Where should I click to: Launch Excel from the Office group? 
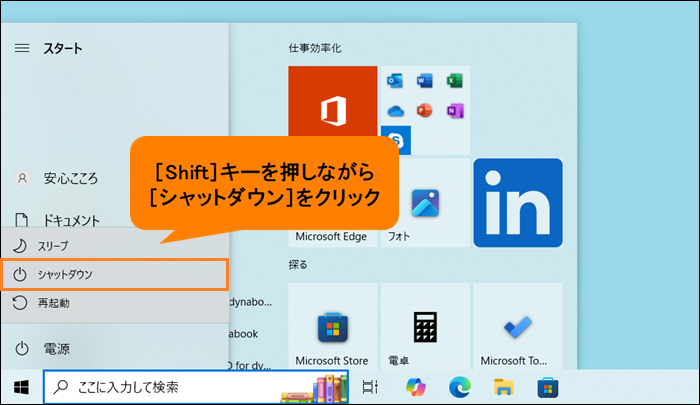(454, 81)
